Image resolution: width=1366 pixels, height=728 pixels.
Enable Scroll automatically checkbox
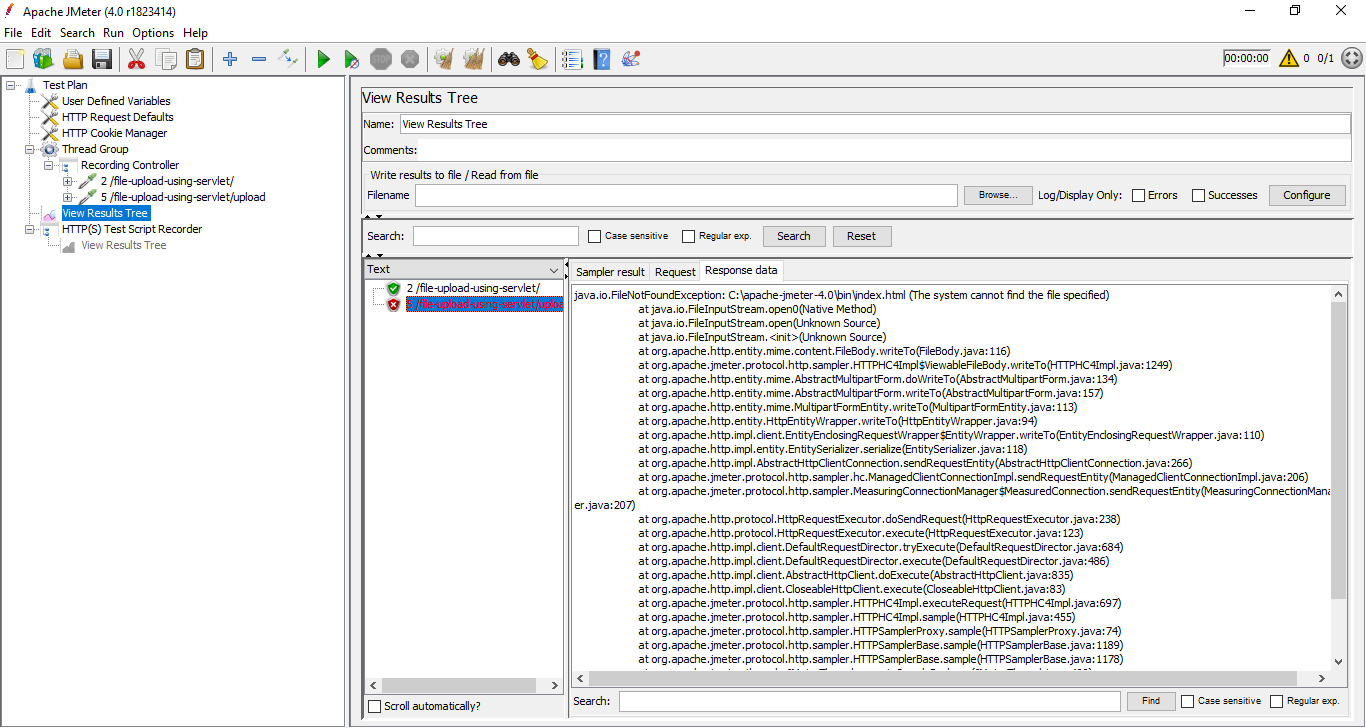pyautogui.click(x=375, y=706)
